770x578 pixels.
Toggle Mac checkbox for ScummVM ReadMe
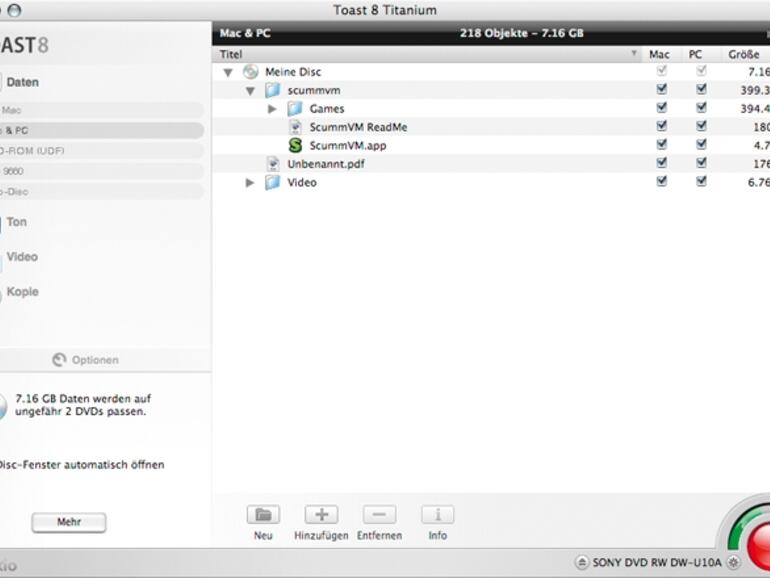tap(661, 126)
